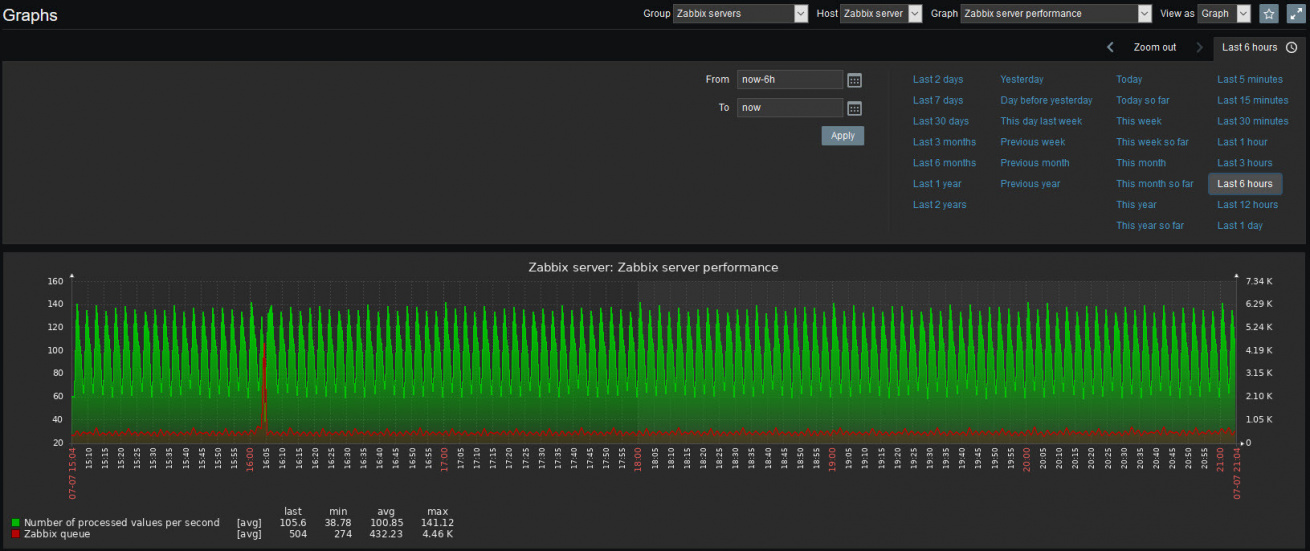The image size is (1310, 551).
Task: Open calendar picker for From field
Action: pos(854,80)
